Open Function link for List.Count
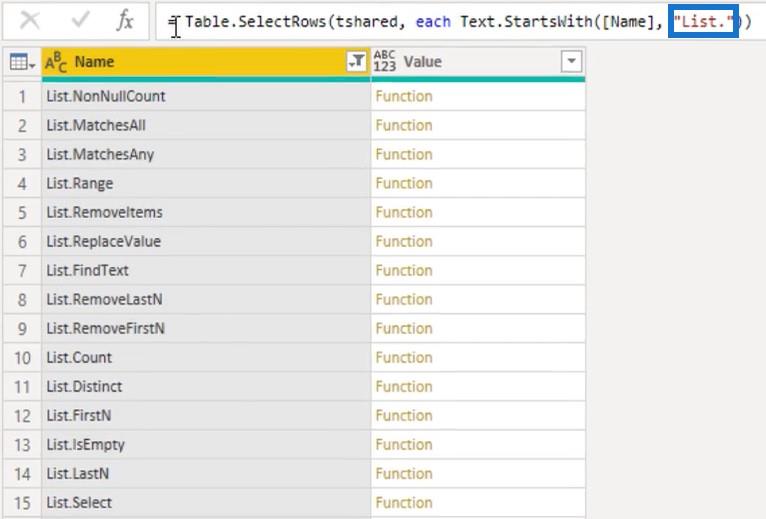766x519 pixels. 404,358
